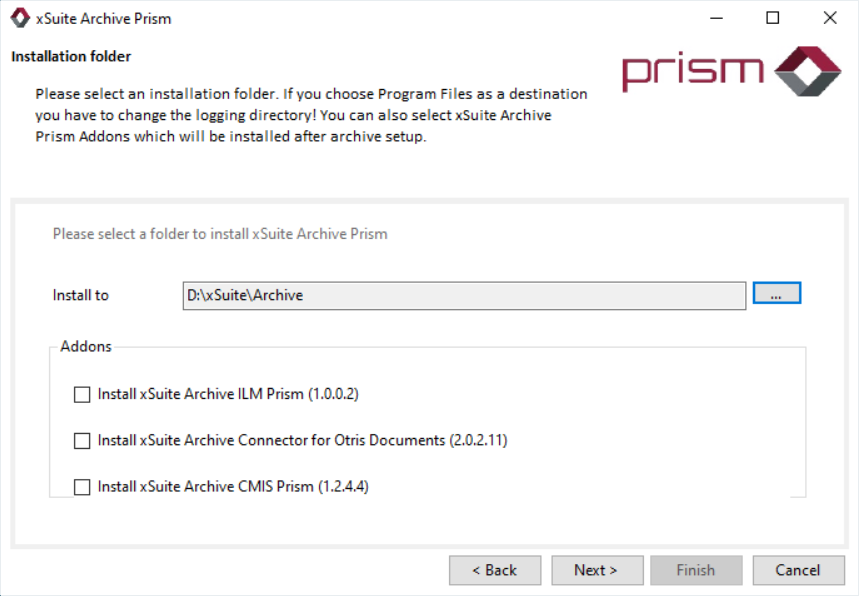
Task: Minimize the installer window
Action: pyautogui.click(x=716, y=18)
